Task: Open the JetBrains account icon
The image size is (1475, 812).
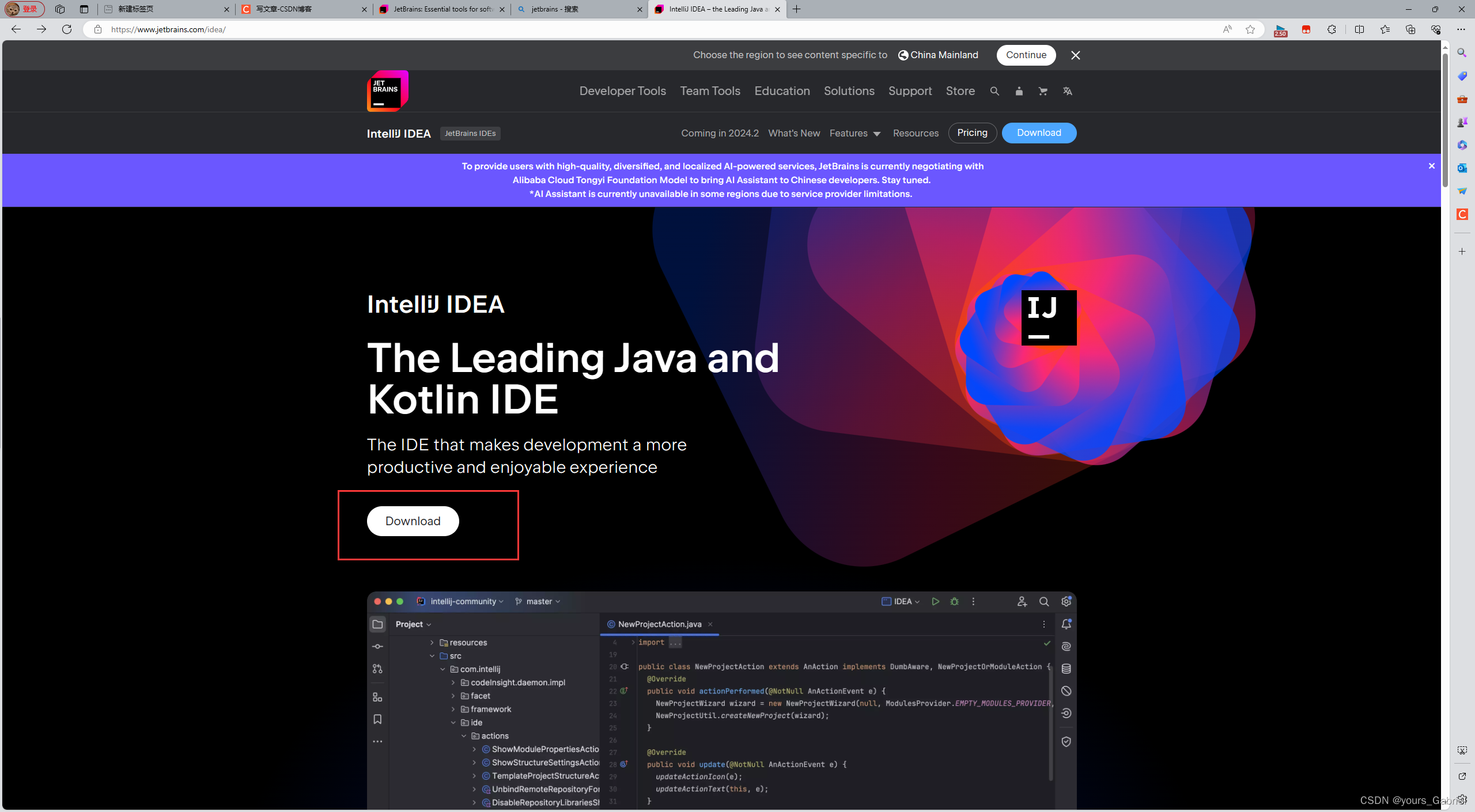Action: [1019, 91]
